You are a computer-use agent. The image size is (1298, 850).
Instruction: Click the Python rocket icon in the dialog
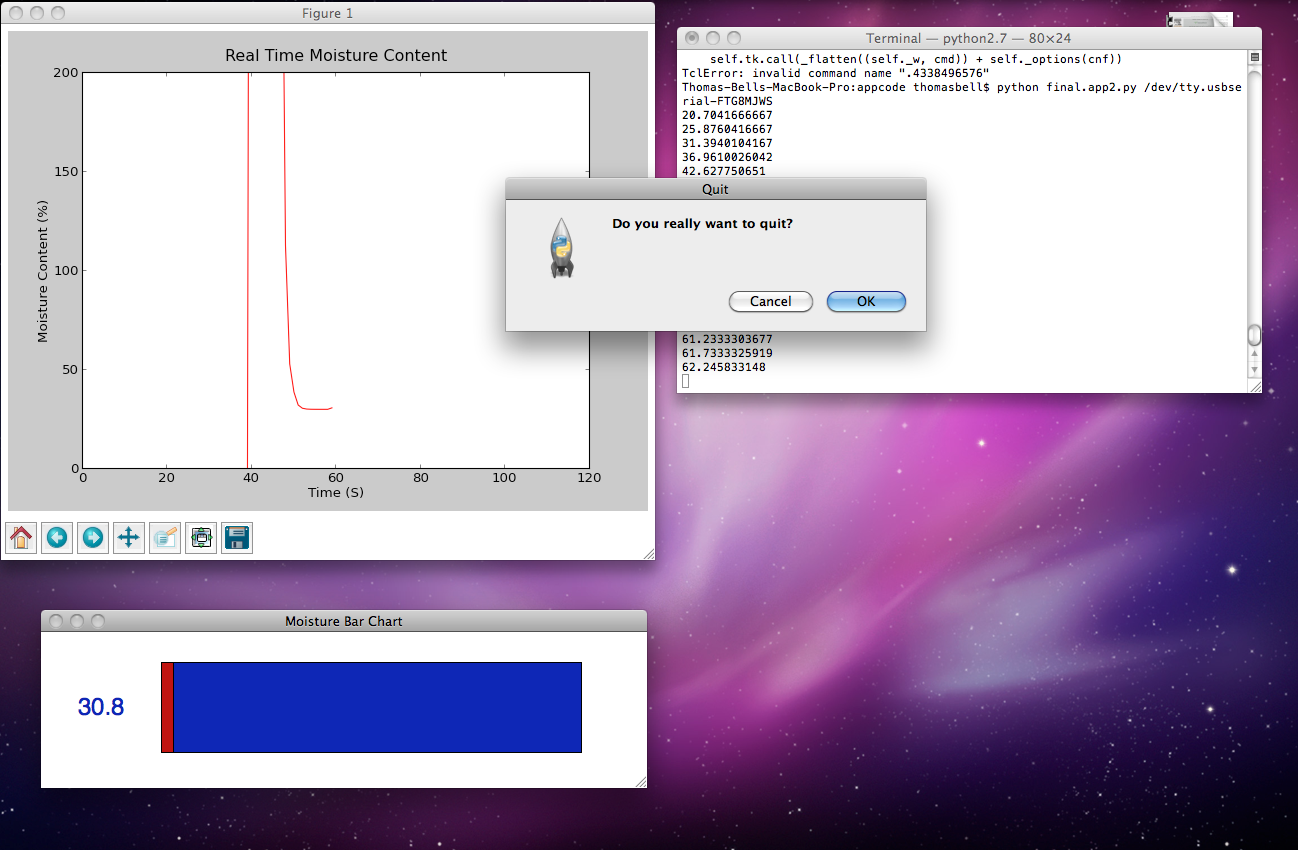pos(561,247)
